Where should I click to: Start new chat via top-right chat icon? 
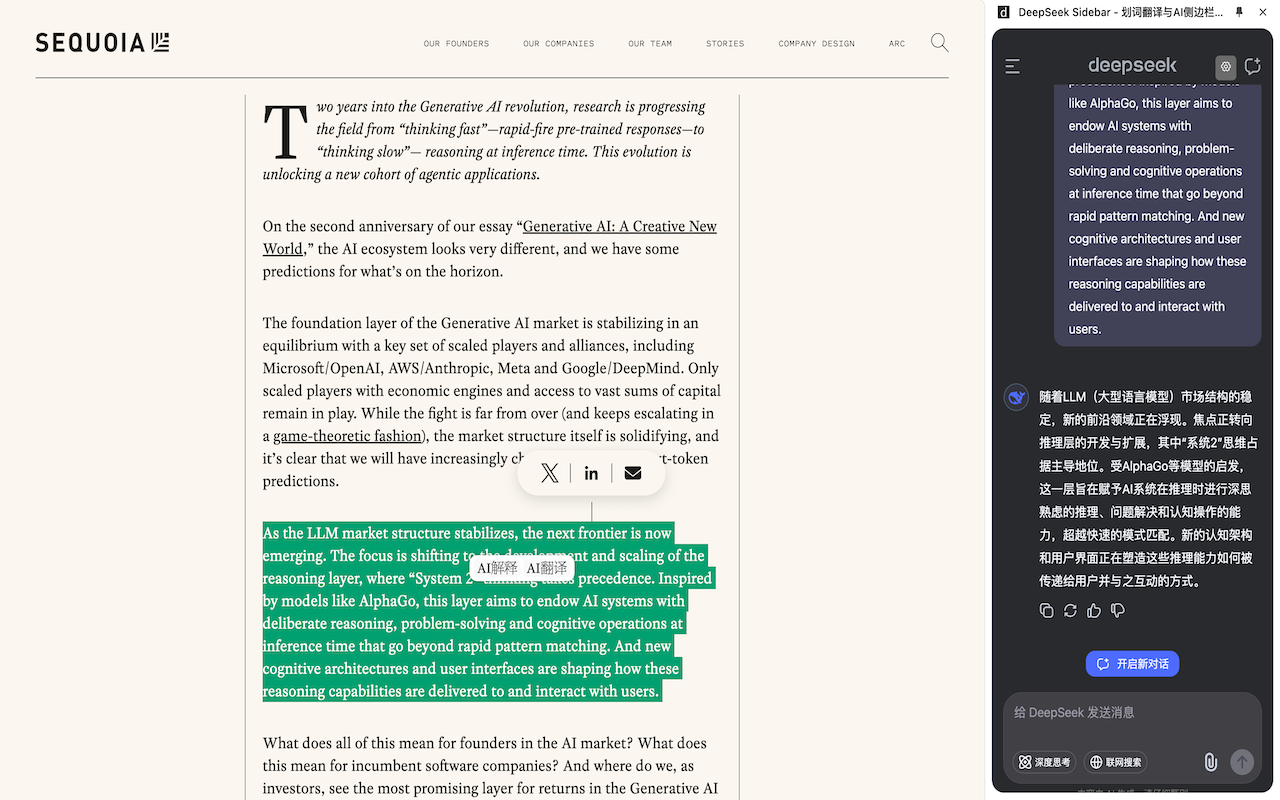[x=1252, y=67]
